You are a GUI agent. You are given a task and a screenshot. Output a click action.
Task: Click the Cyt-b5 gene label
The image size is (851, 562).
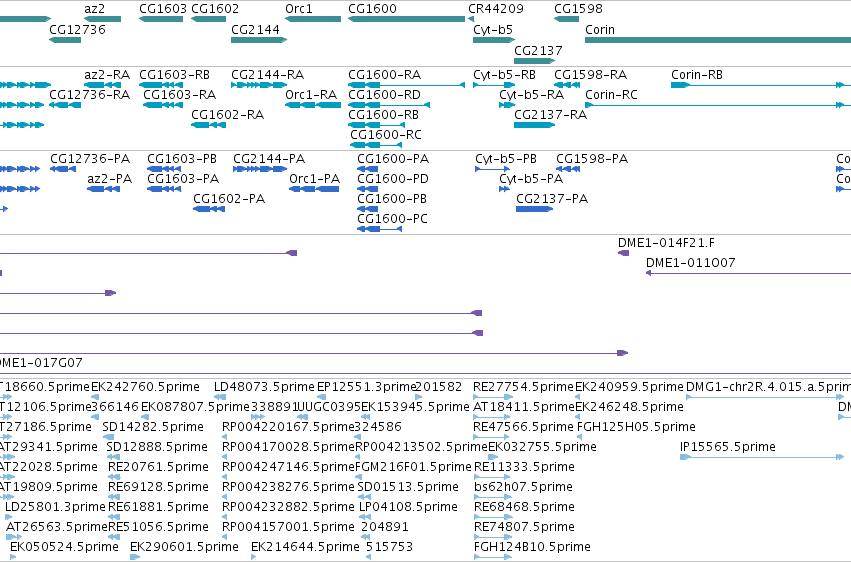tap(493, 30)
